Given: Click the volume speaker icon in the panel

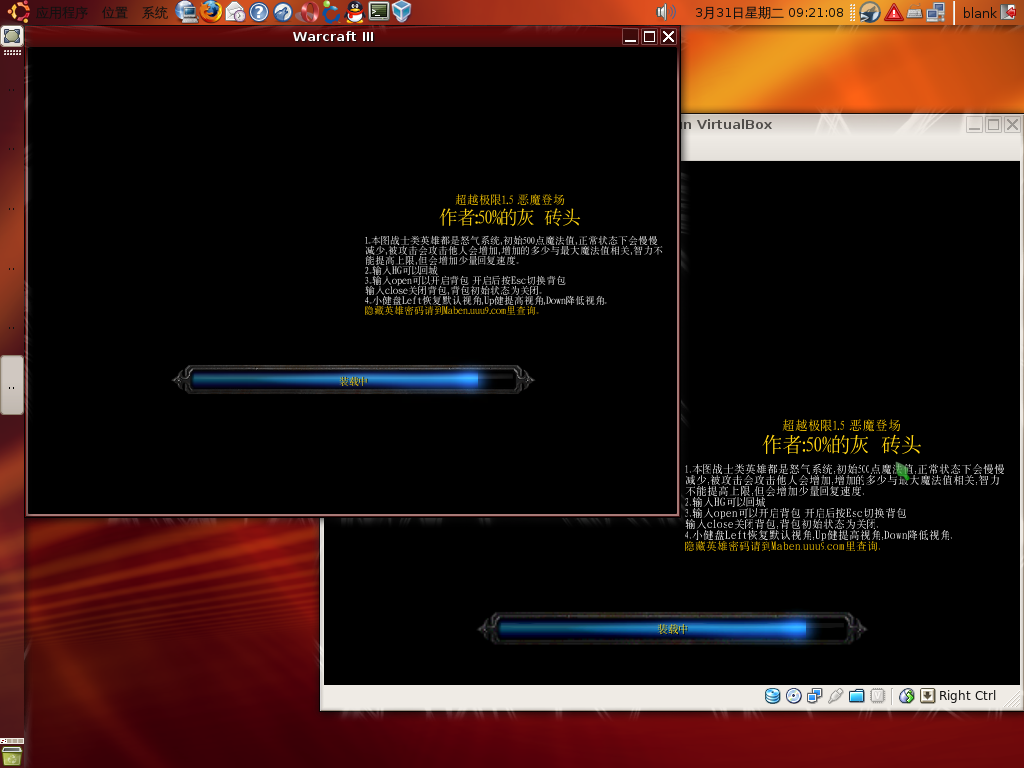Looking at the screenshot, I should click(665, 12).
